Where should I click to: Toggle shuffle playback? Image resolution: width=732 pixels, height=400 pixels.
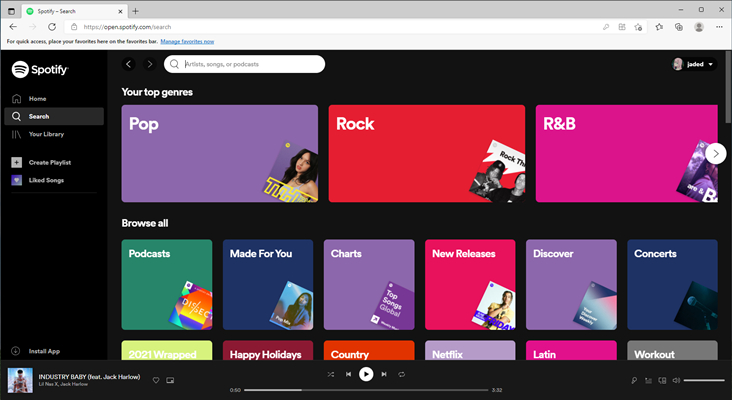point(331,374)
